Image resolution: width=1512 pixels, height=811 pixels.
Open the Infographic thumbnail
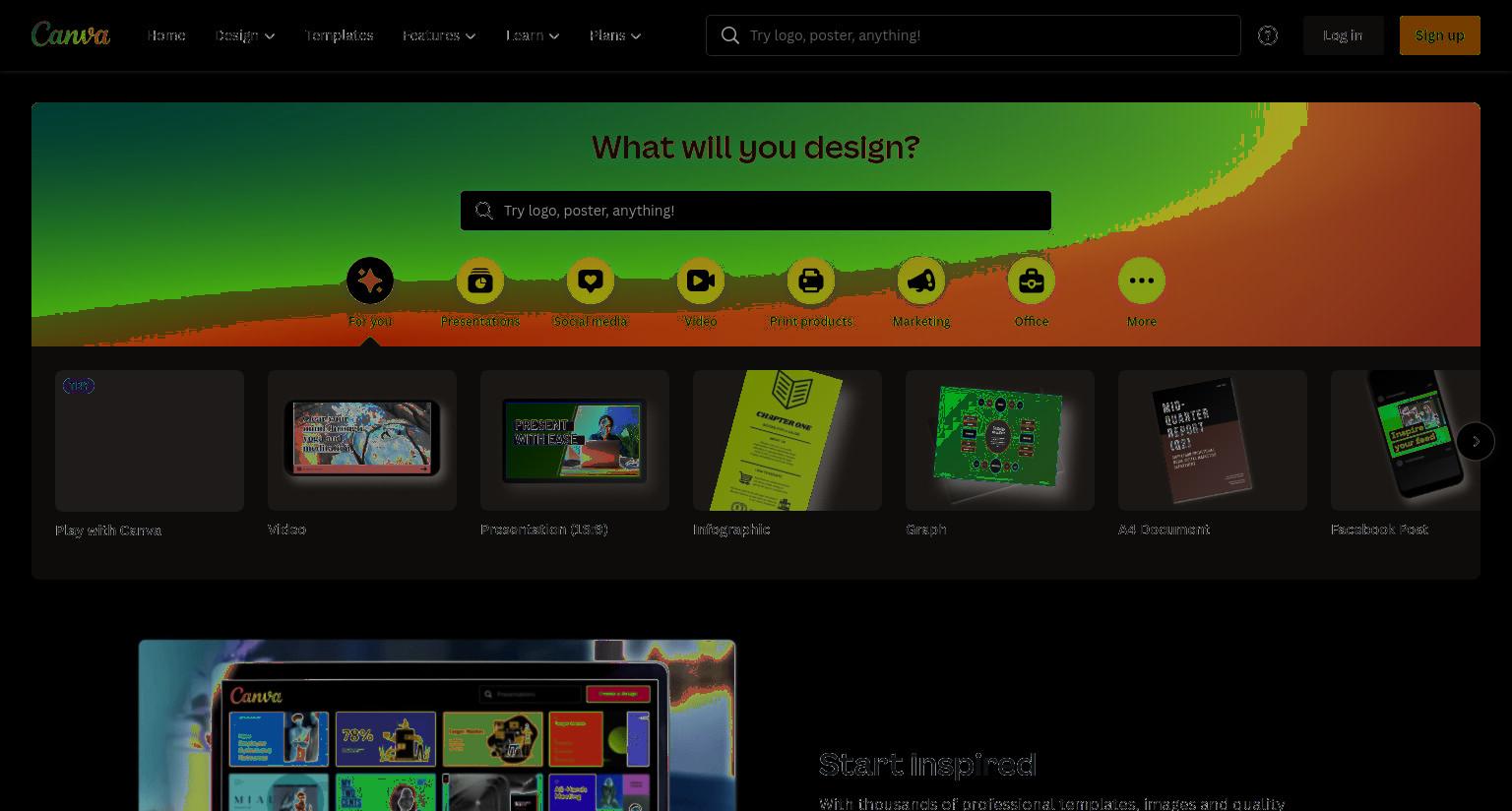click(x=787, y=440)
